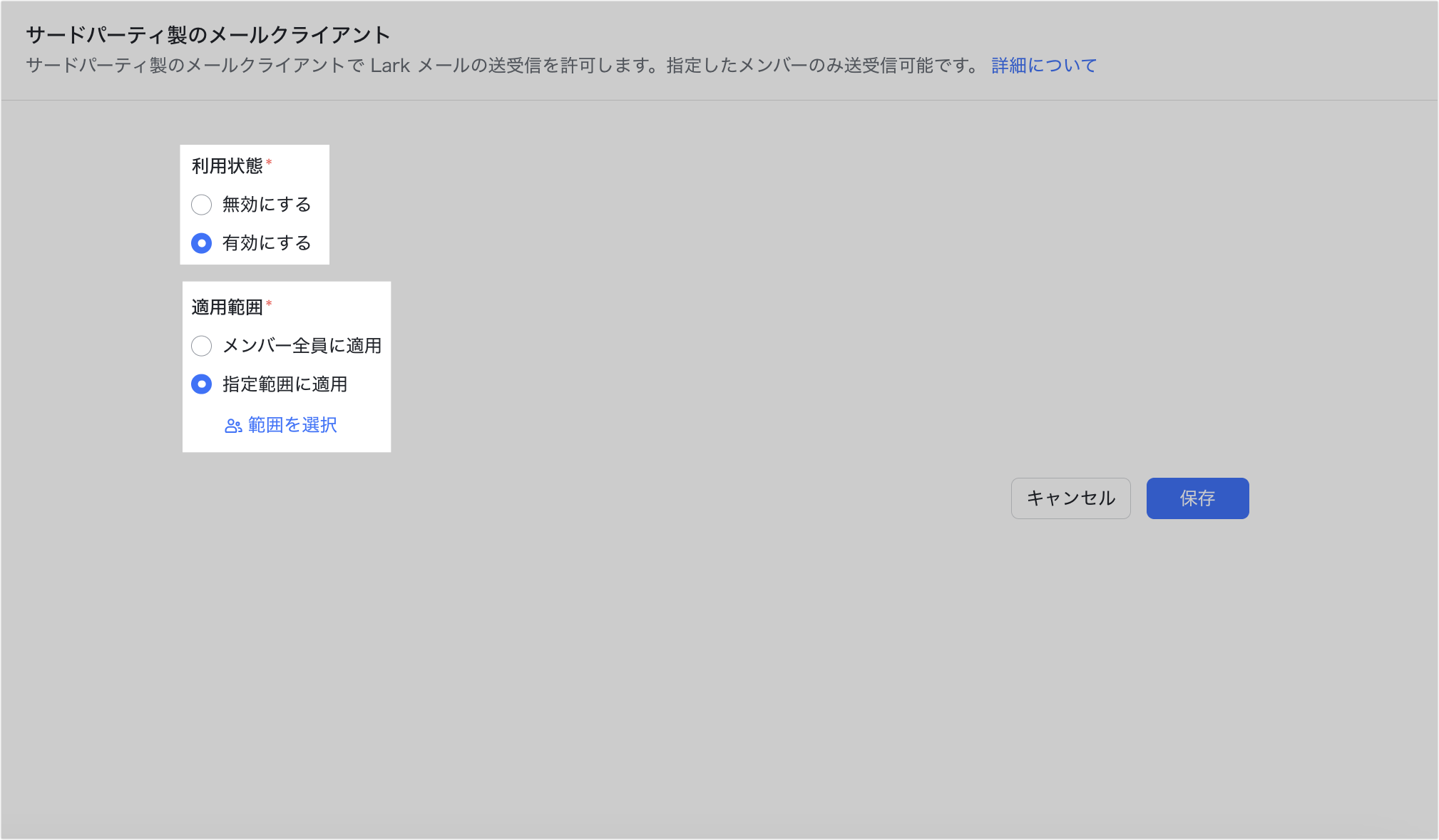The image size is (1439, 840).
Task: Select the 有効にする radio button
Action: coord(202,243)
